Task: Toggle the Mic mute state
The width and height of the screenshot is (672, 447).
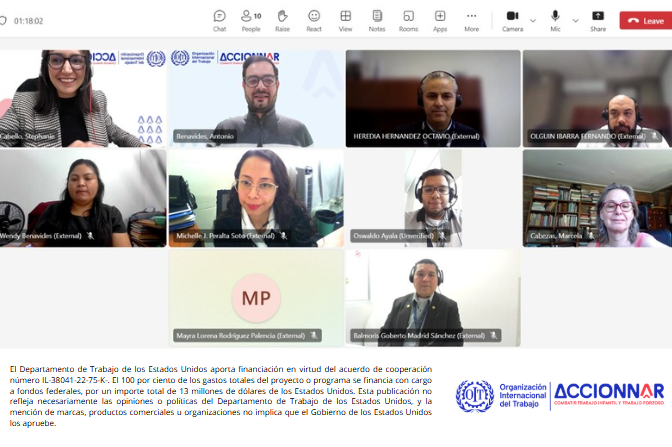Action: [555, 21]
